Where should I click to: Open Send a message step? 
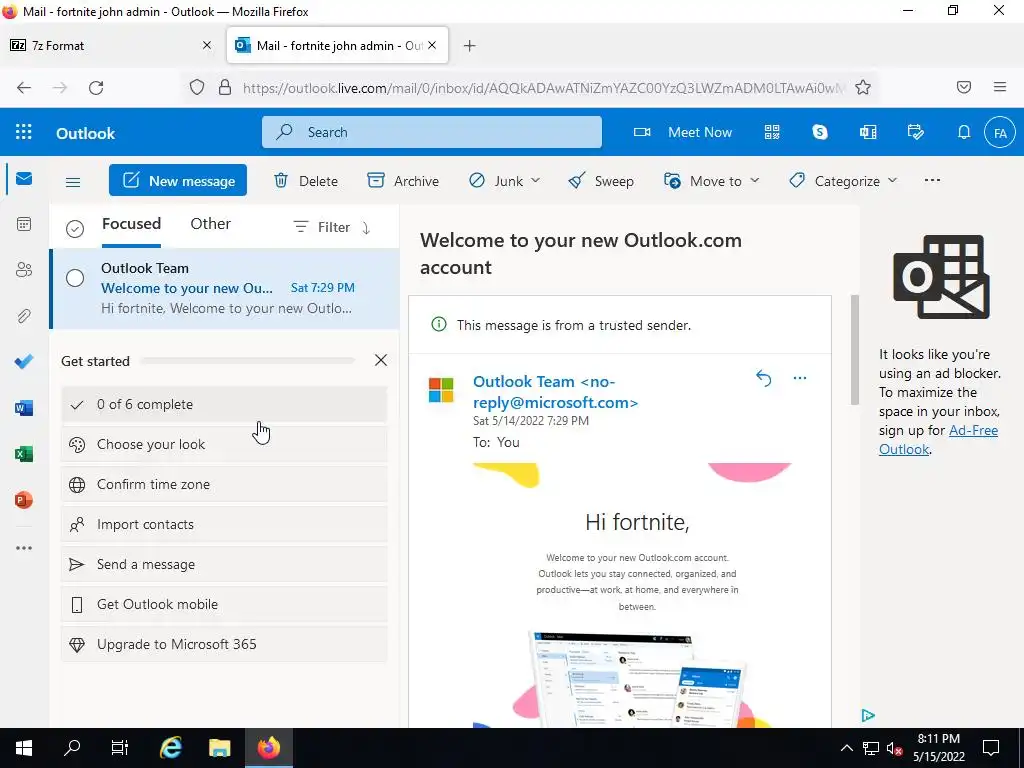coord(224,564)
